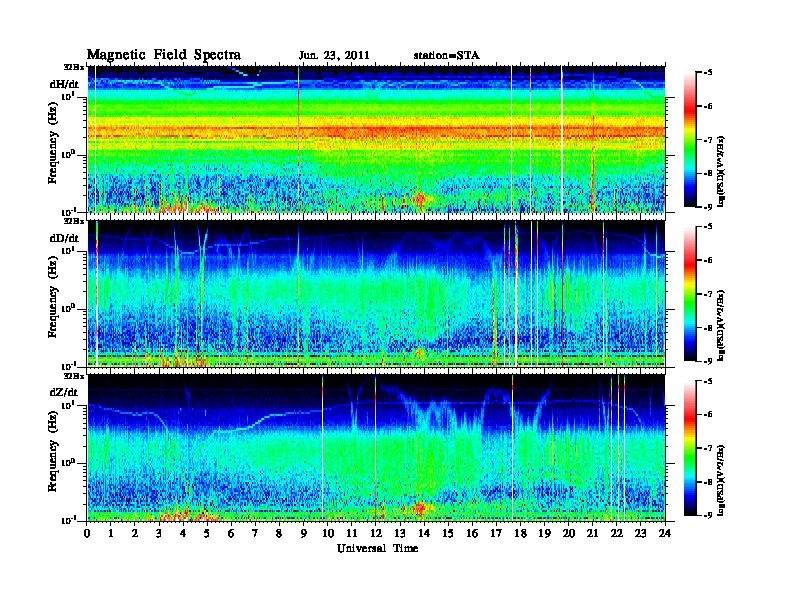The height and width of the screenshot is (612, 792).
Task: Click hour "14" on the time axis
Action: (424, 533)
